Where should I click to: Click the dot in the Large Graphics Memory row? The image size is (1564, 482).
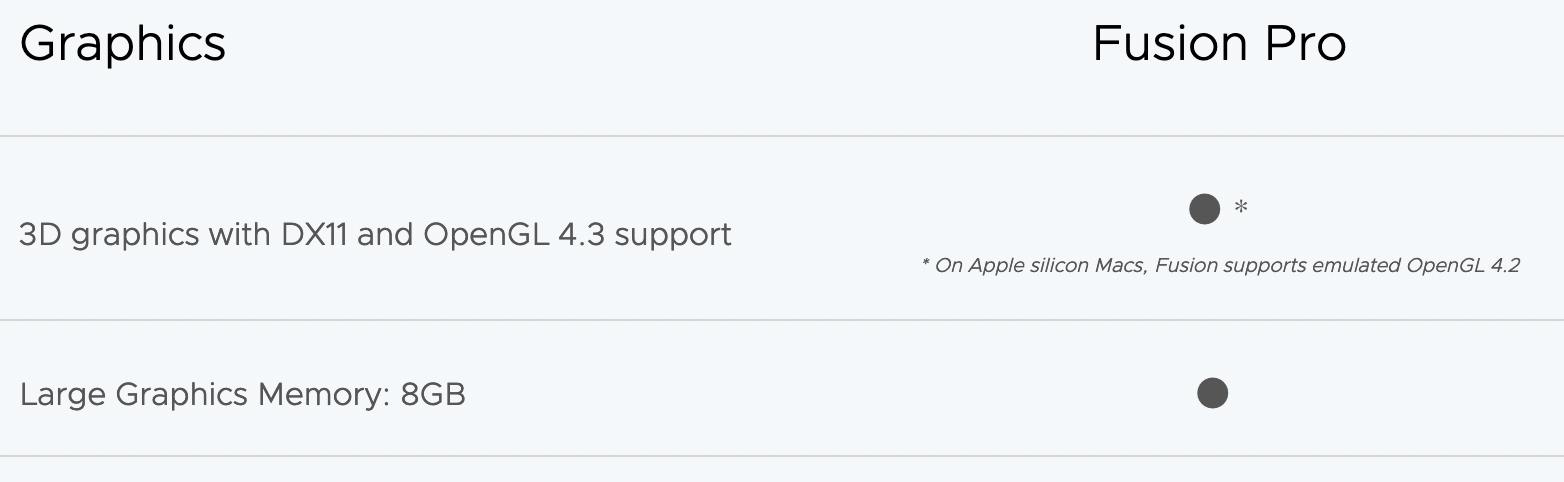coord(1212,393)
